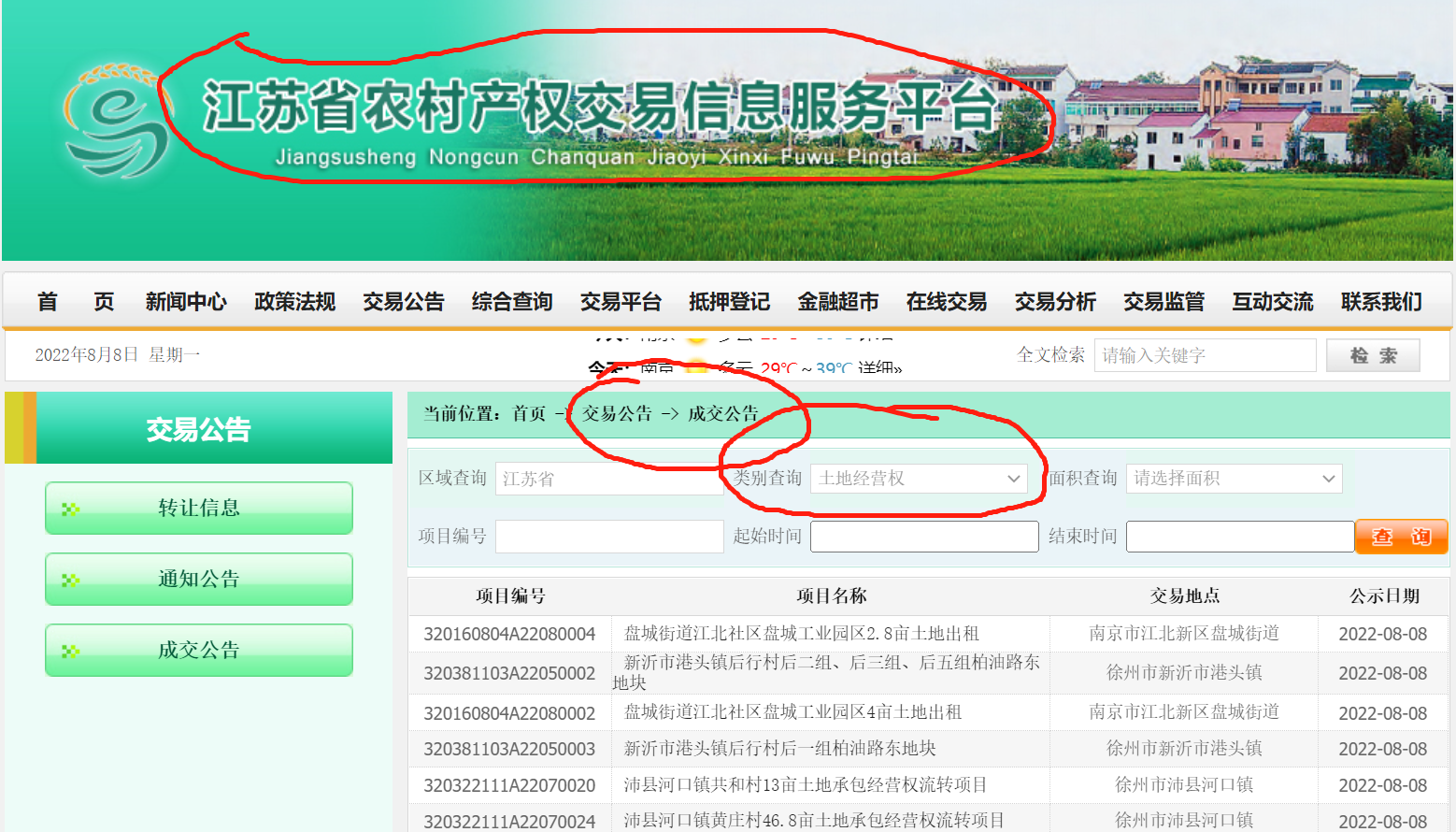This screenshot has width=1456, height=832.
Task: Focus the 结束时间 date field
Action: click(x=1240, y=537)
